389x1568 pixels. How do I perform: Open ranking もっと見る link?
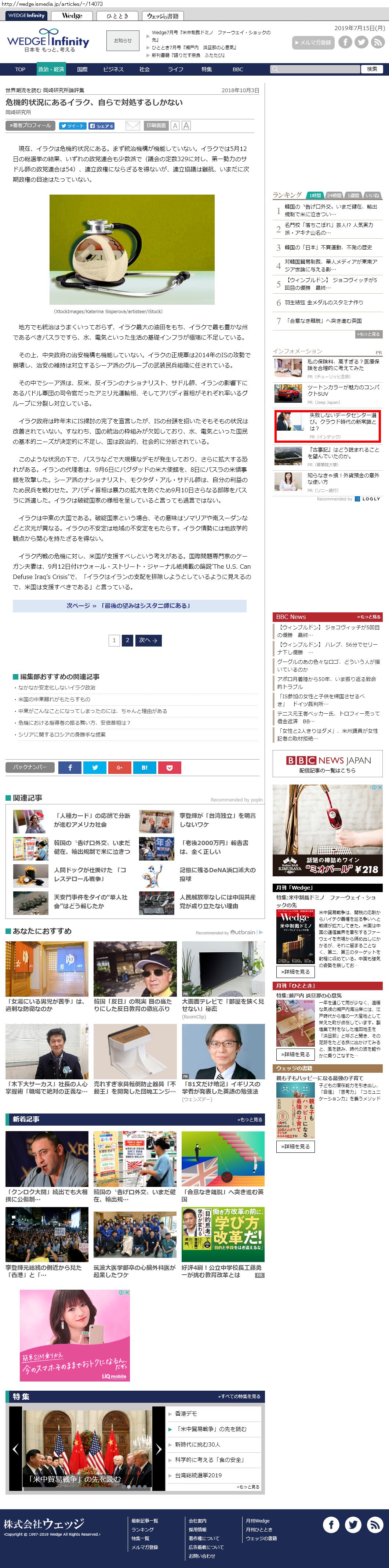tap(370, 334)
